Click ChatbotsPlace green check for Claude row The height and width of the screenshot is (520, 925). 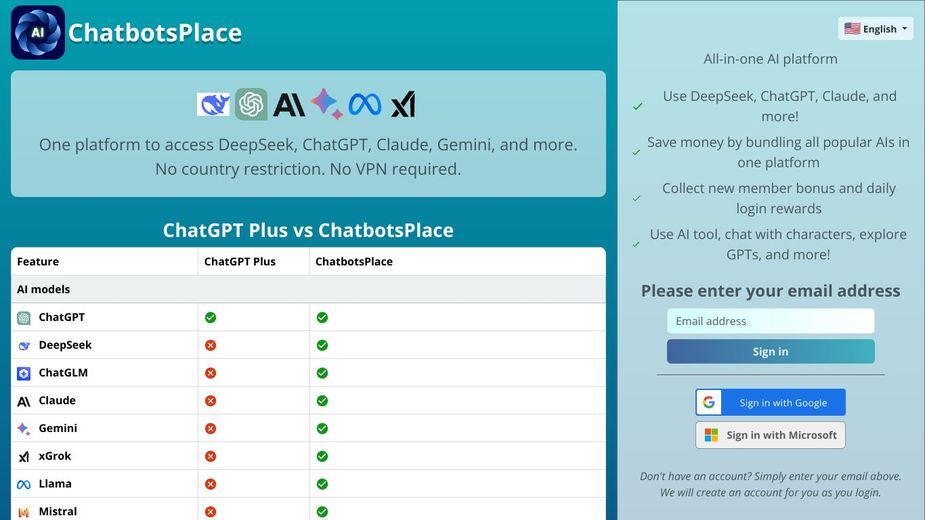(322, 401)
